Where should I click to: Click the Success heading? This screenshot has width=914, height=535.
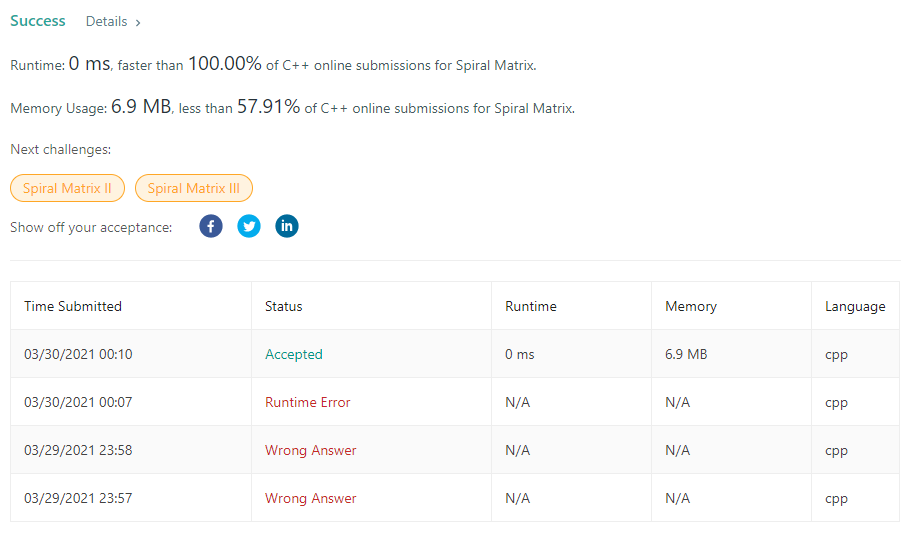pos(38,21)
